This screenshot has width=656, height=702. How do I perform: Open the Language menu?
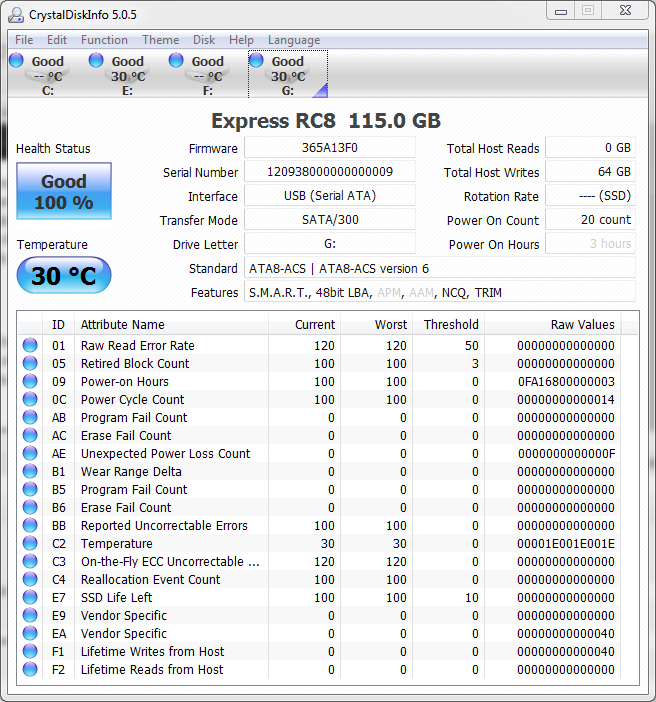pyautogui.click(x=294, y=40)
